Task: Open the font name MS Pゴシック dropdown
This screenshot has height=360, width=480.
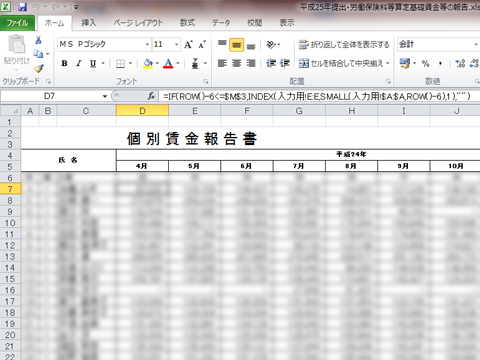Action: pyautogui.click(x=147, y=45)
